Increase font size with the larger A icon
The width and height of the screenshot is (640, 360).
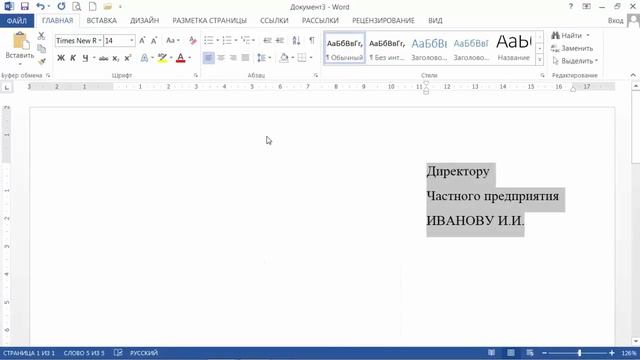click(x=142, y=40)
